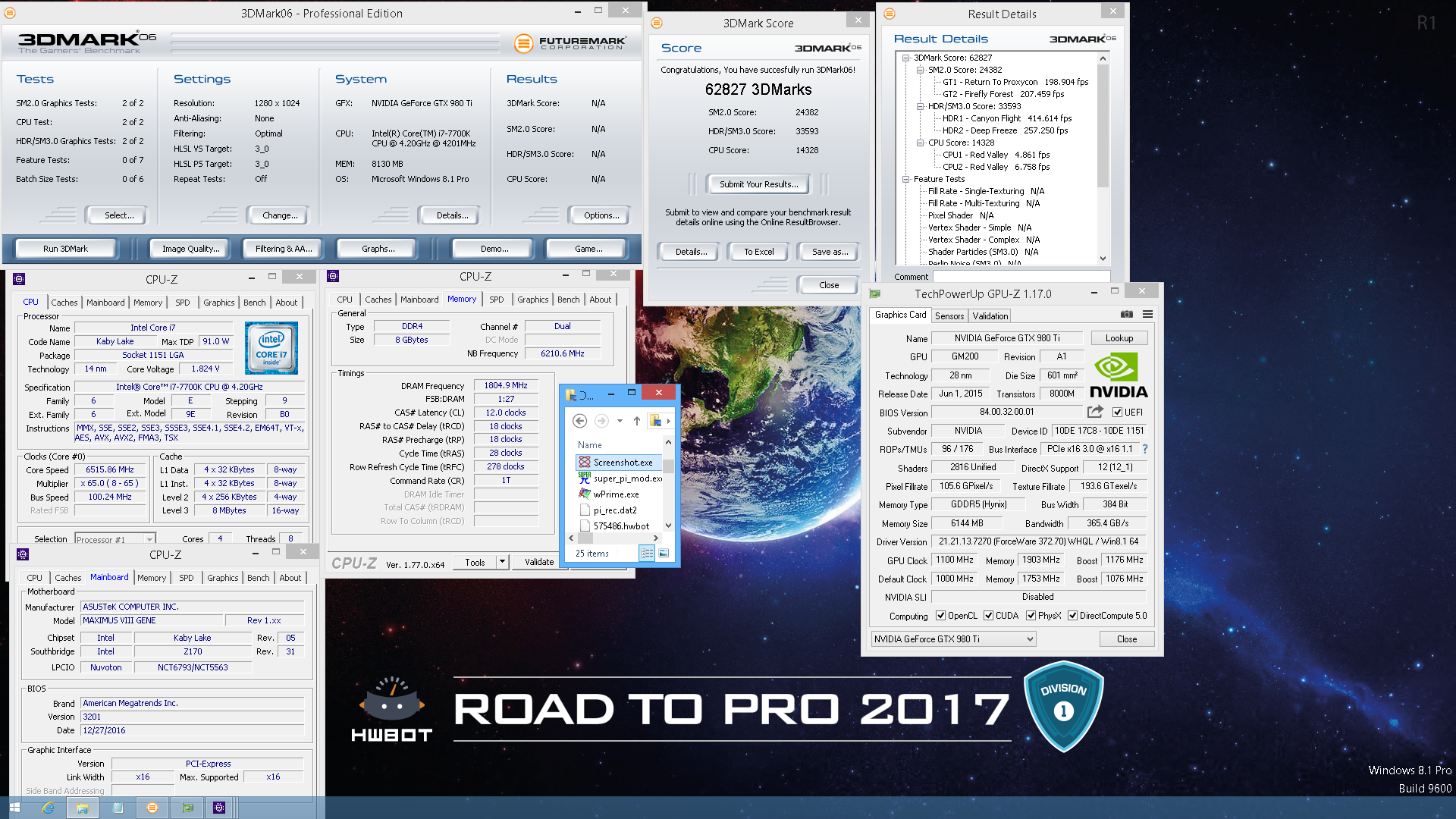Screen dimensions: 1456x819
Task: Open the Caches tab in the top-left CPU-Z window
Action: point(64,303)
